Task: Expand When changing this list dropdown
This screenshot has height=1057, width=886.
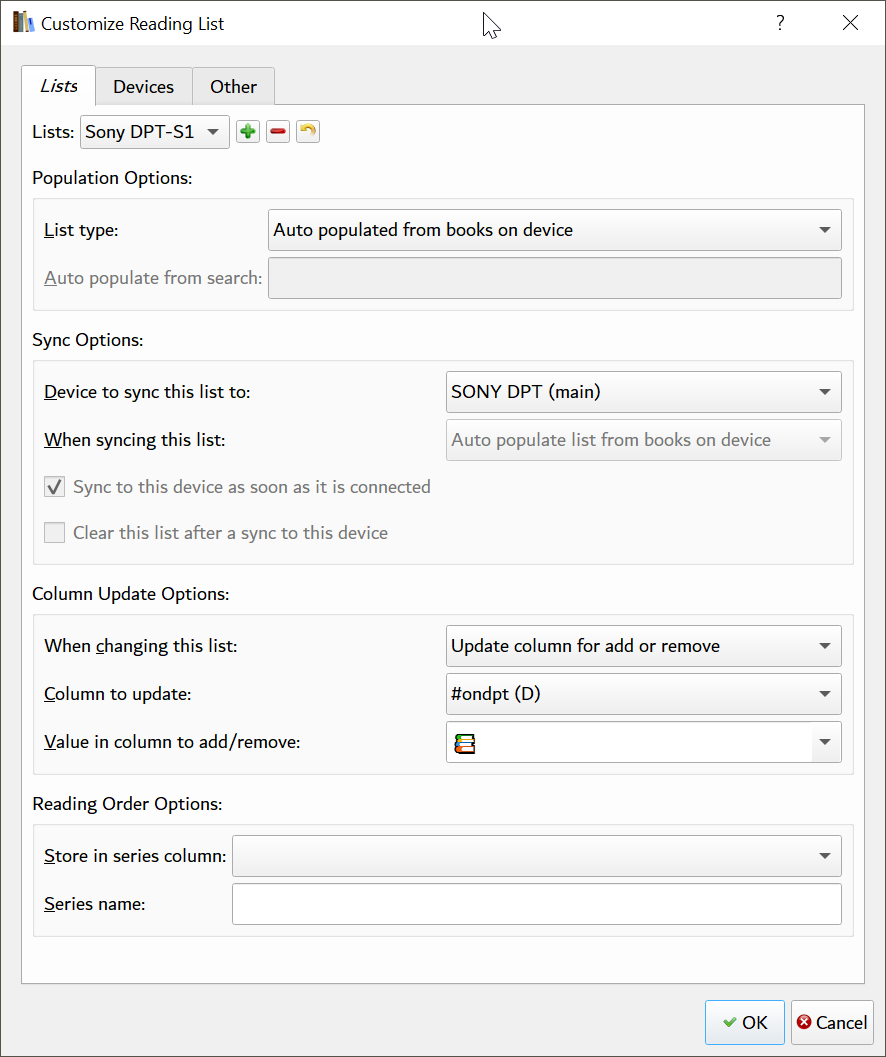Action: coord(643,646)
